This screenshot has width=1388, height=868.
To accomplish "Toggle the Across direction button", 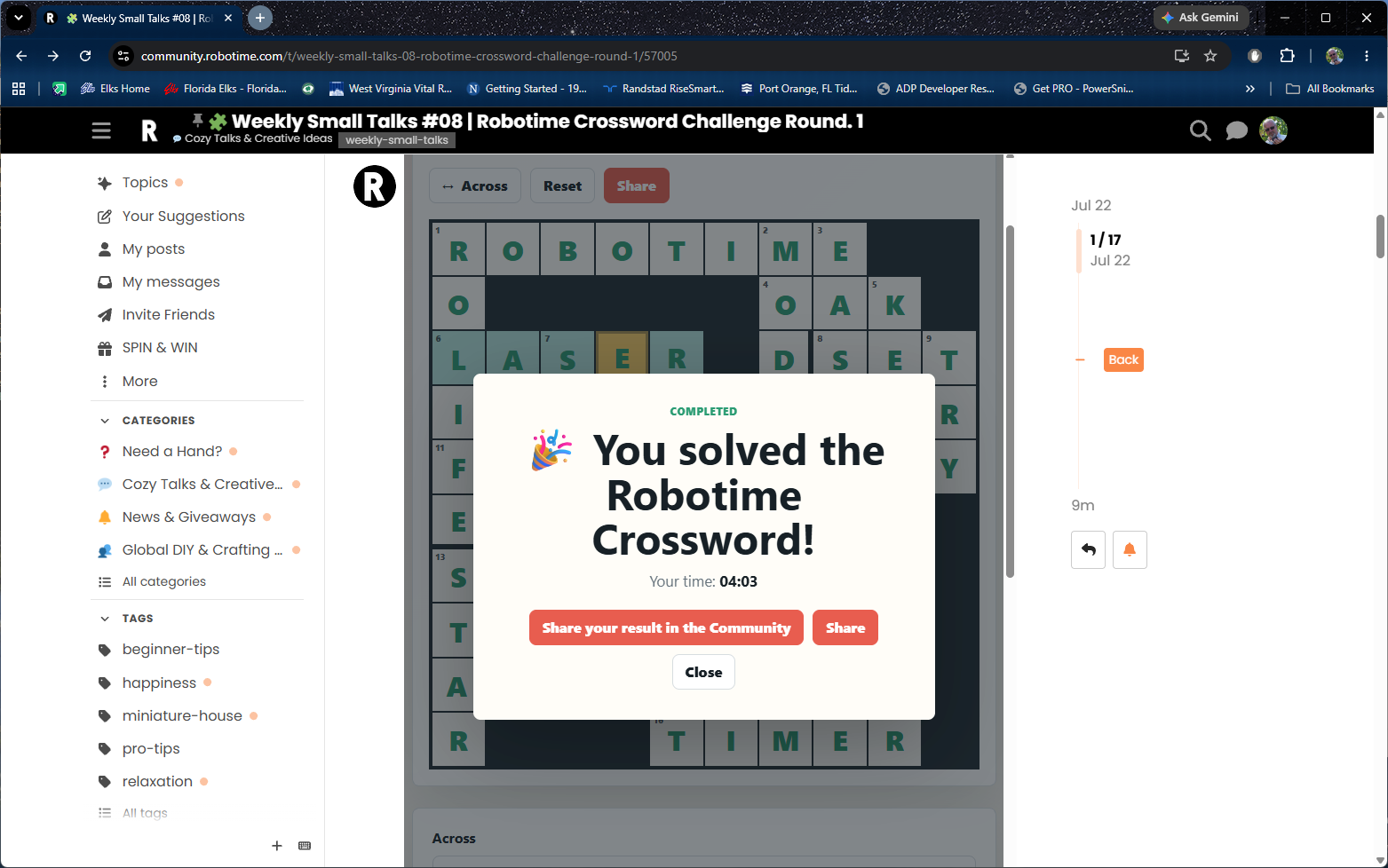I will (x=475, y=186).
